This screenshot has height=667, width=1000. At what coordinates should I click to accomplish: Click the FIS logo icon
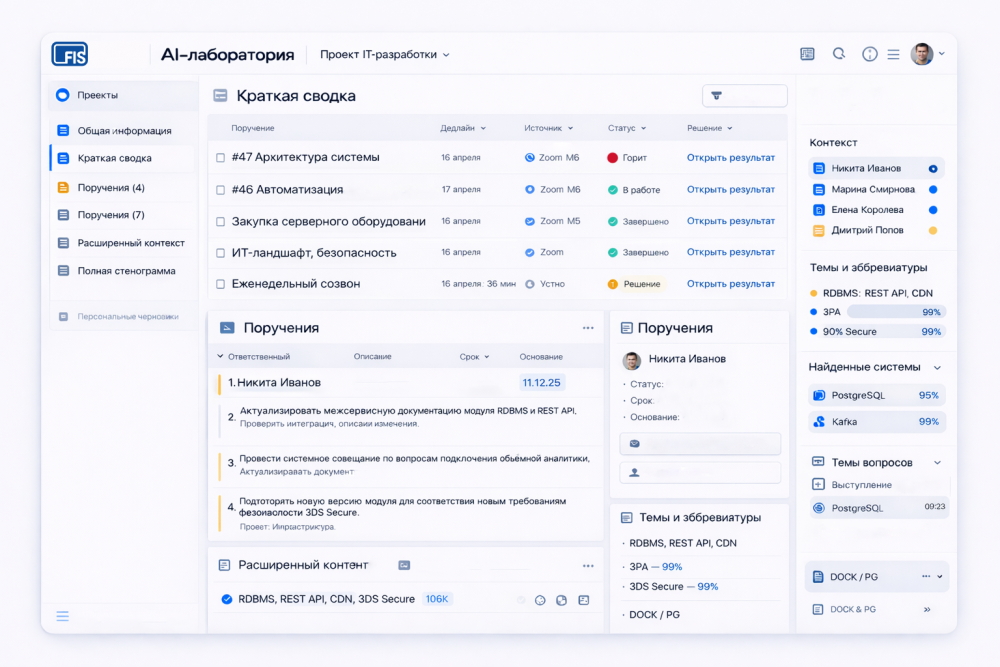[70, 54]
